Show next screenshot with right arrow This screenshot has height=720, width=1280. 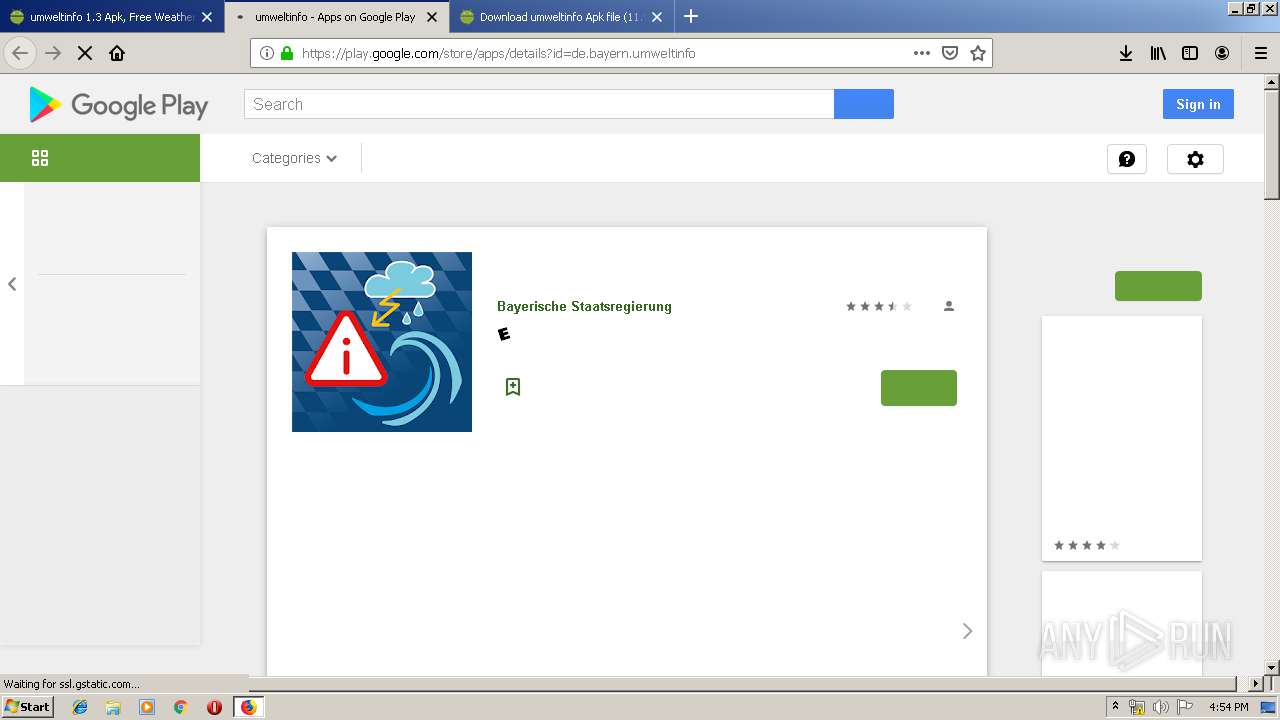point(967,631)
